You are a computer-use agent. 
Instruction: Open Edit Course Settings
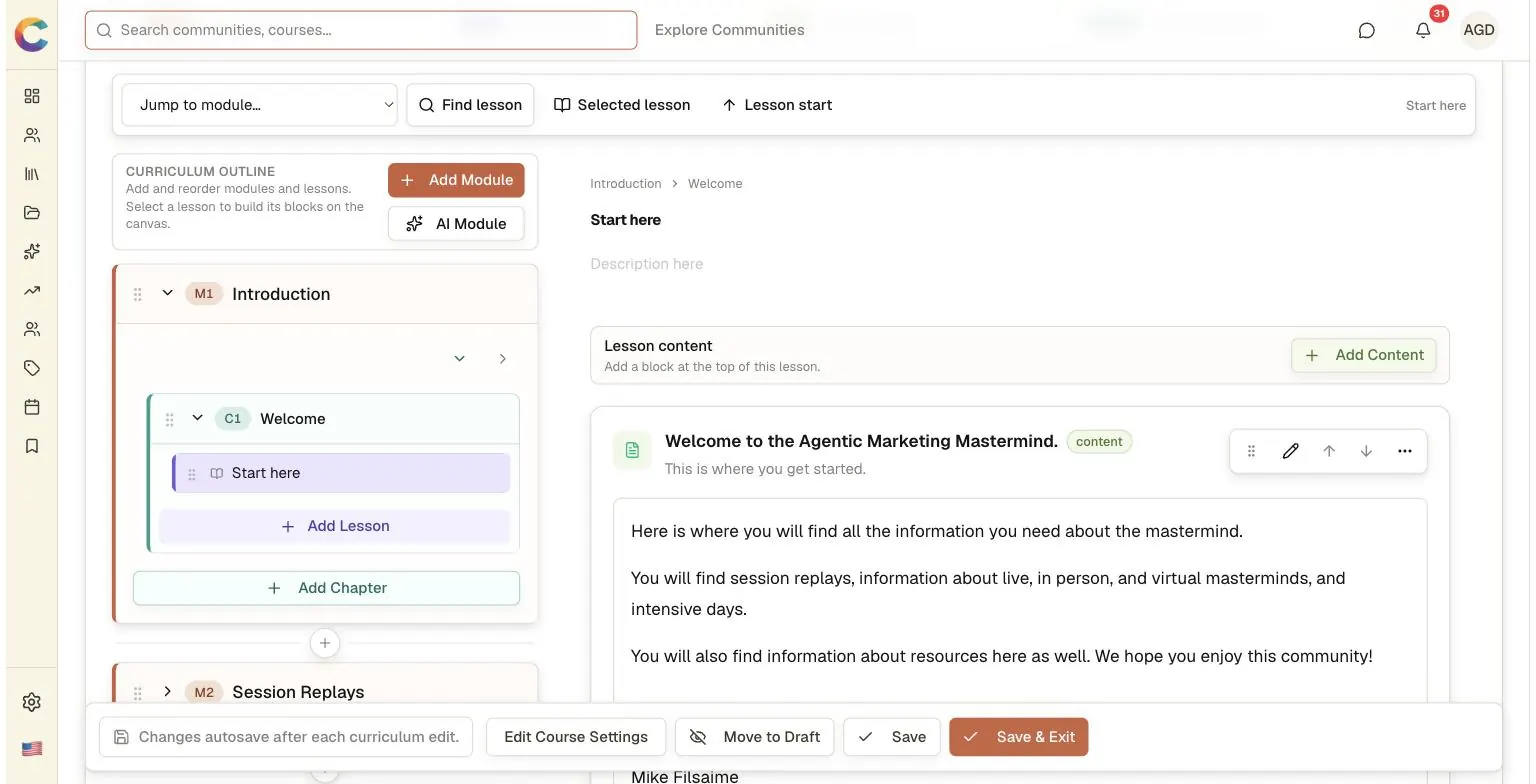click(576, 737)
